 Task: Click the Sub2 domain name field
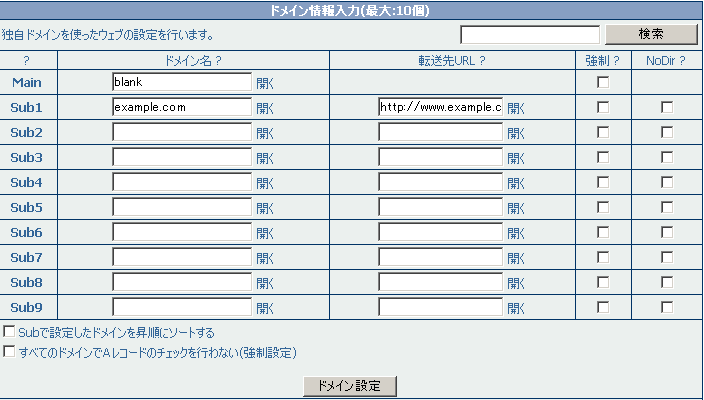point(182,132)
